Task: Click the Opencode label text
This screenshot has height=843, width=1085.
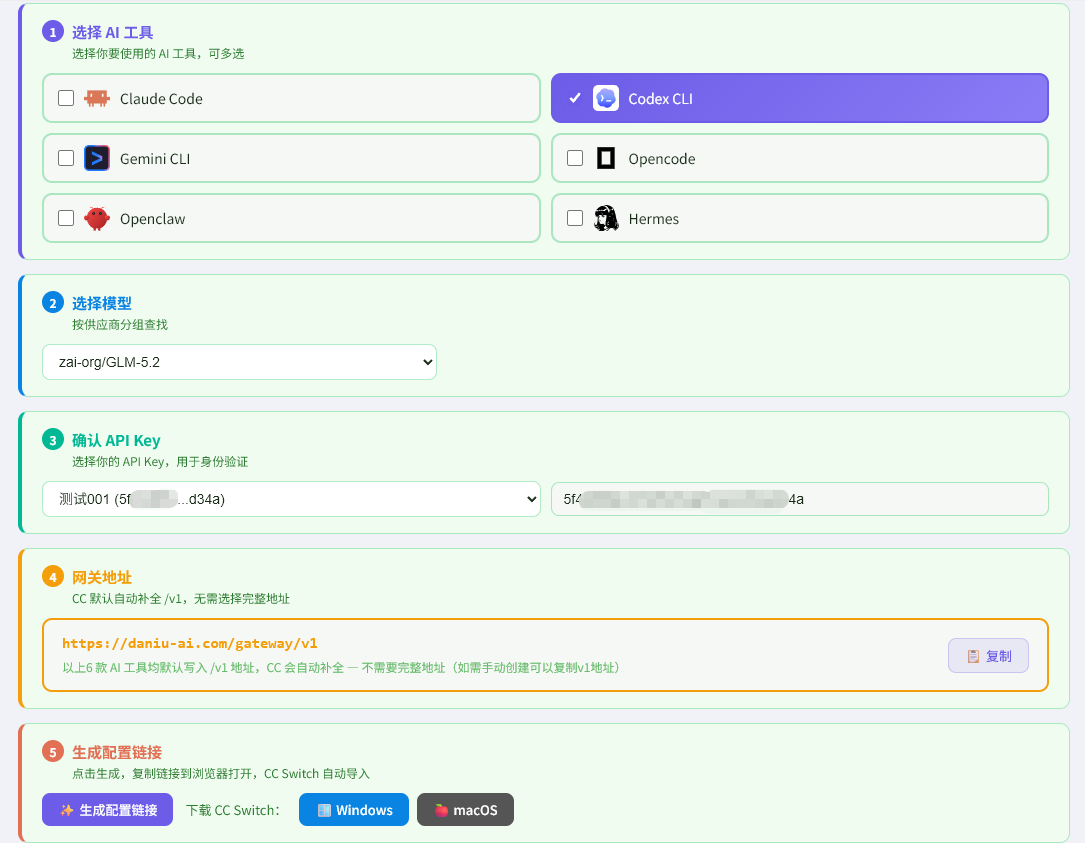Action: 662,159
